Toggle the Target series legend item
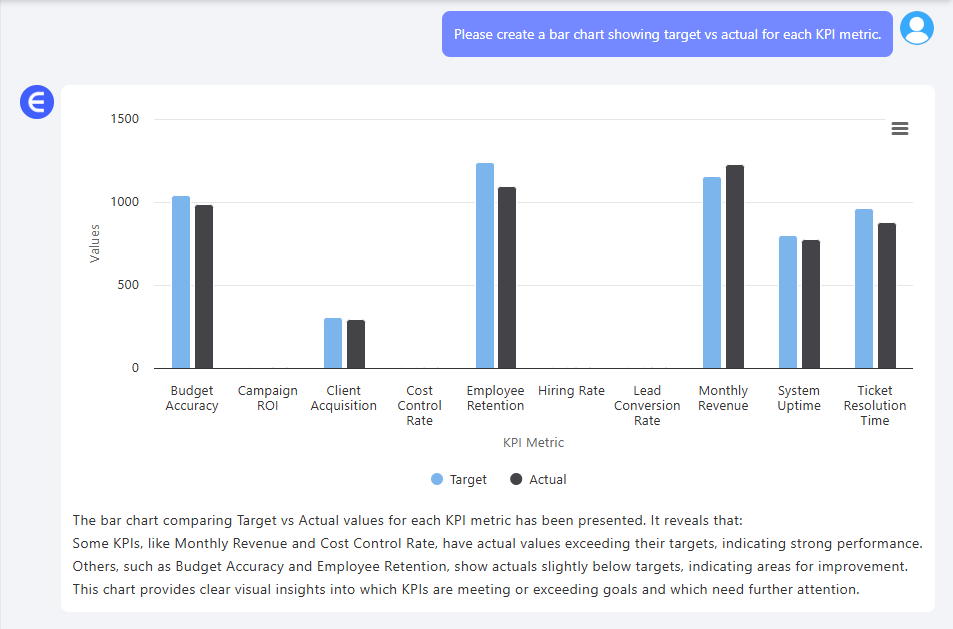 pos(459,479)
